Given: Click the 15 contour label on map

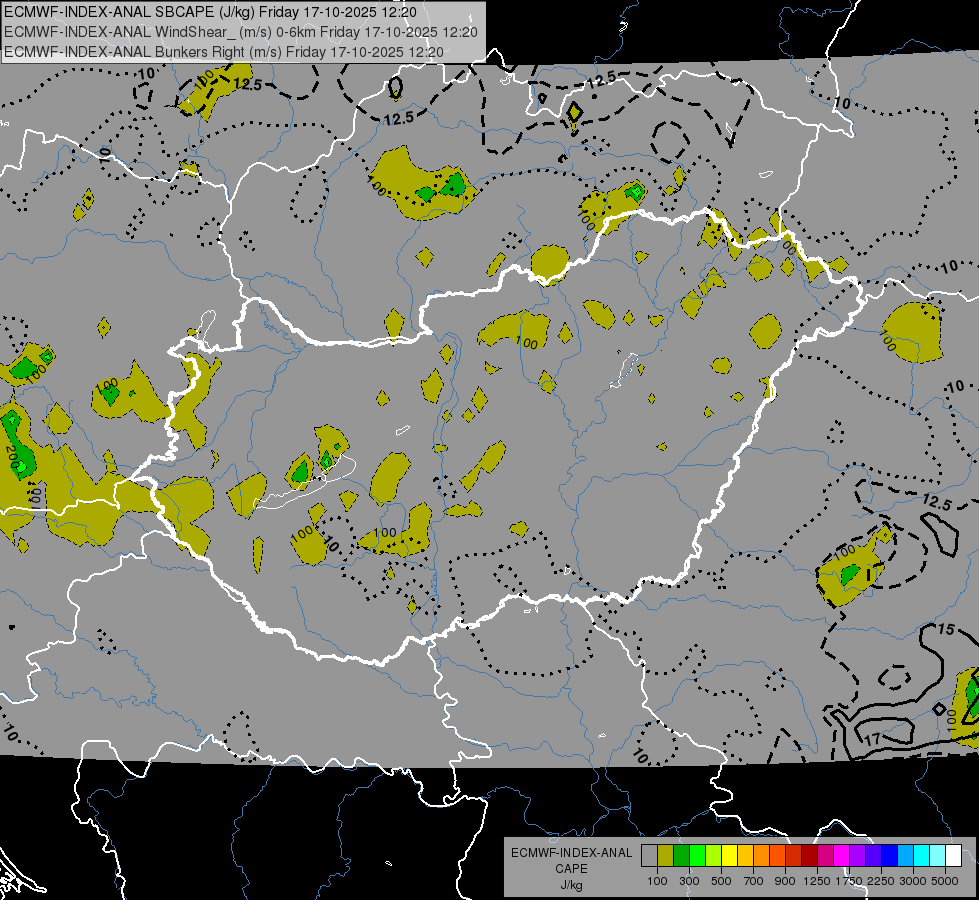Looking at the screenshot, I should (x=947, y=629).
